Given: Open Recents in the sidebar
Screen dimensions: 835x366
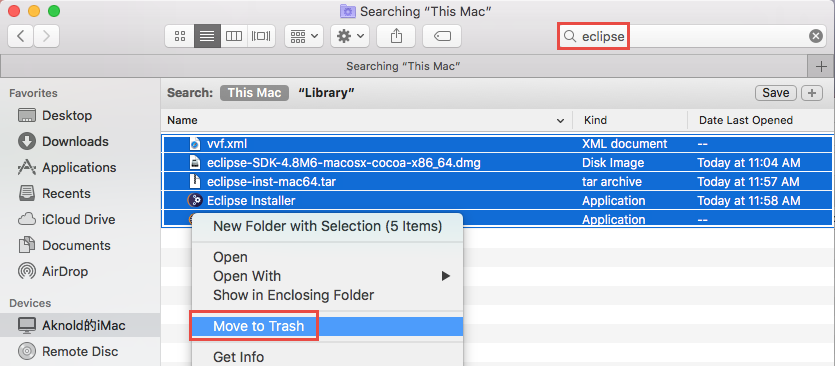Looking at the screenshot, I should pos(66,193).
